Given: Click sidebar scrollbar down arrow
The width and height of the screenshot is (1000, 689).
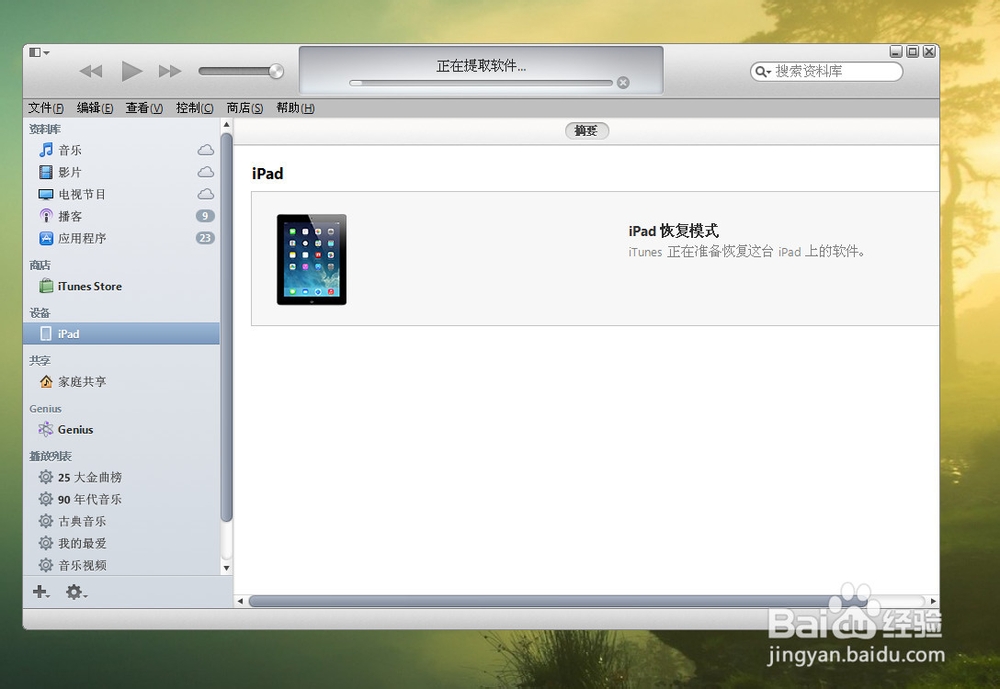Looking at the screenshot, I should coord(226,568).
